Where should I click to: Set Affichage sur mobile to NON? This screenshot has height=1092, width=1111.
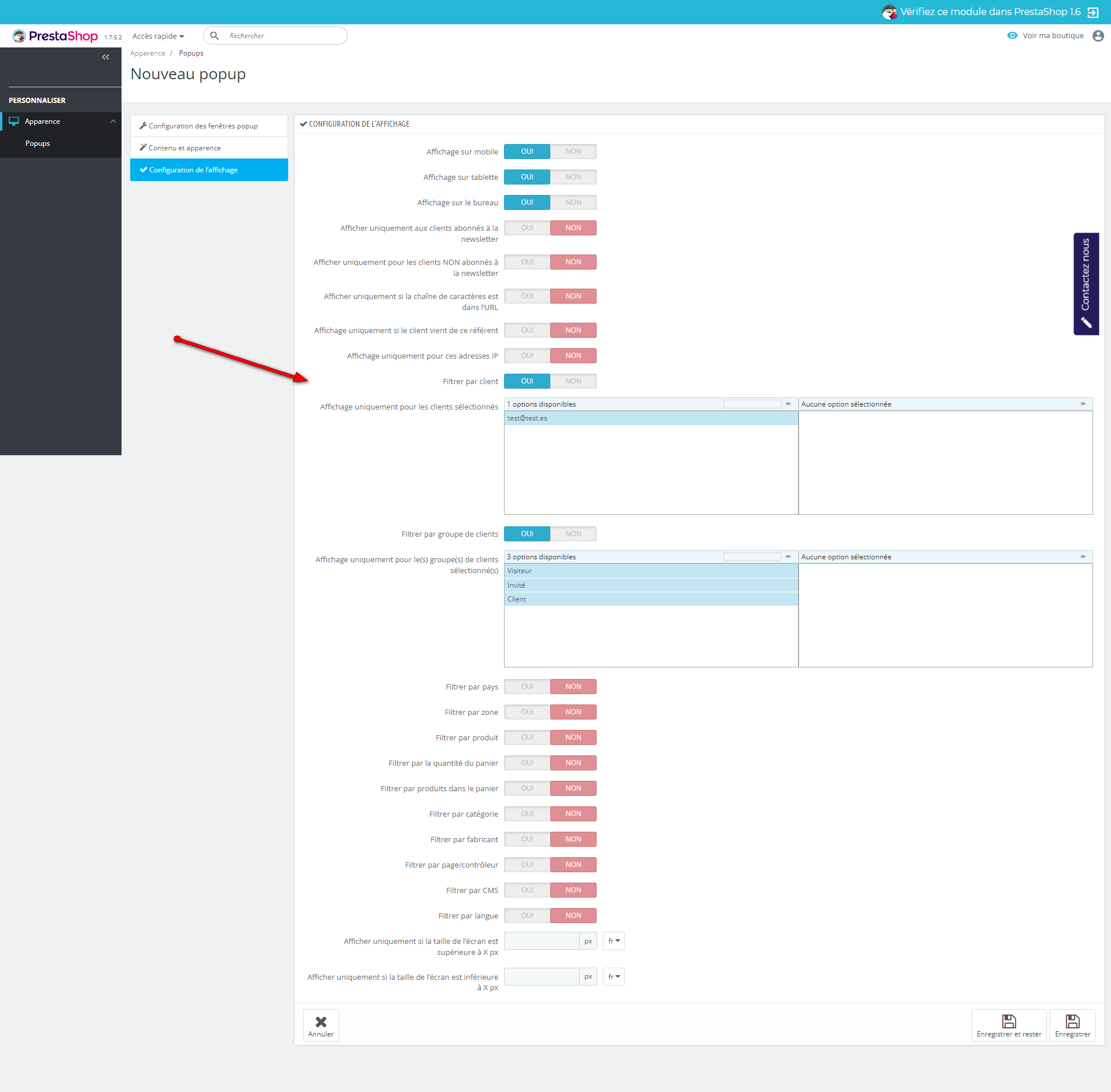point(573,152)
